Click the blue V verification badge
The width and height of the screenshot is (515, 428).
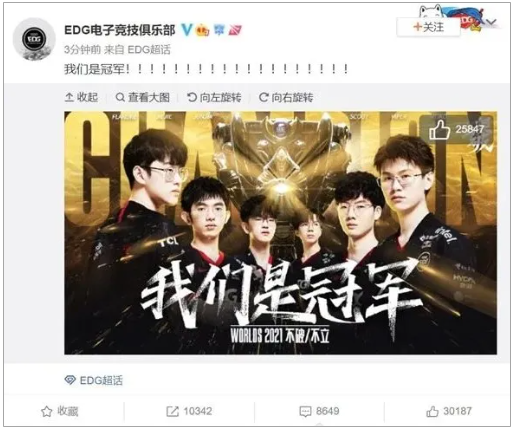[x=187, y=30]
